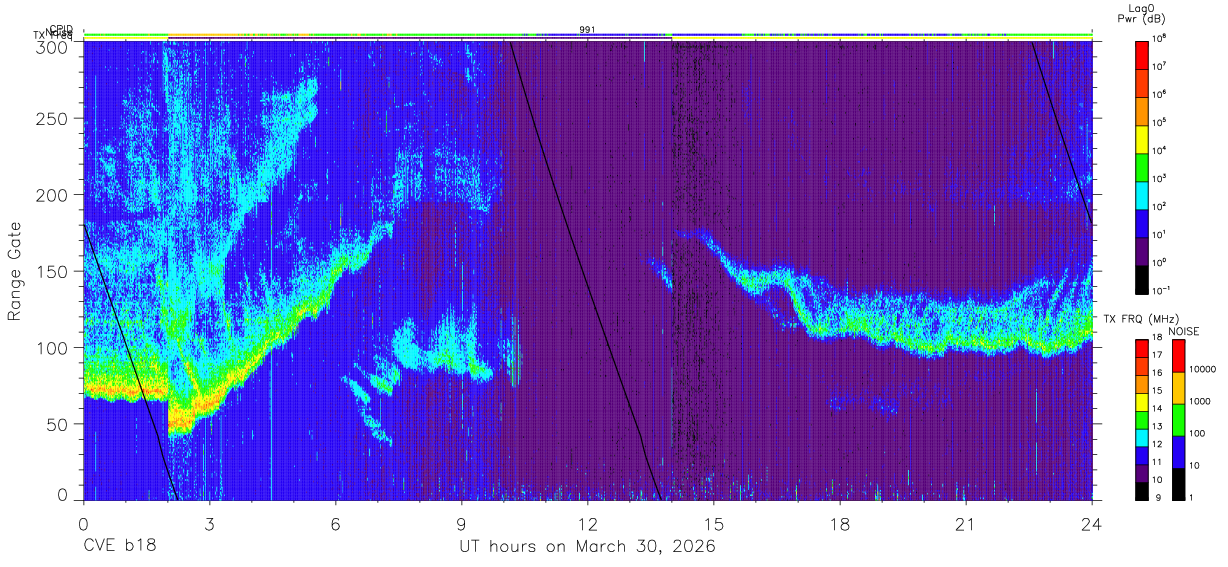Viewport: 1228px width, 567px height.
Task: Click hour 24 on the time axis
Action: (x=1091, y=525)
